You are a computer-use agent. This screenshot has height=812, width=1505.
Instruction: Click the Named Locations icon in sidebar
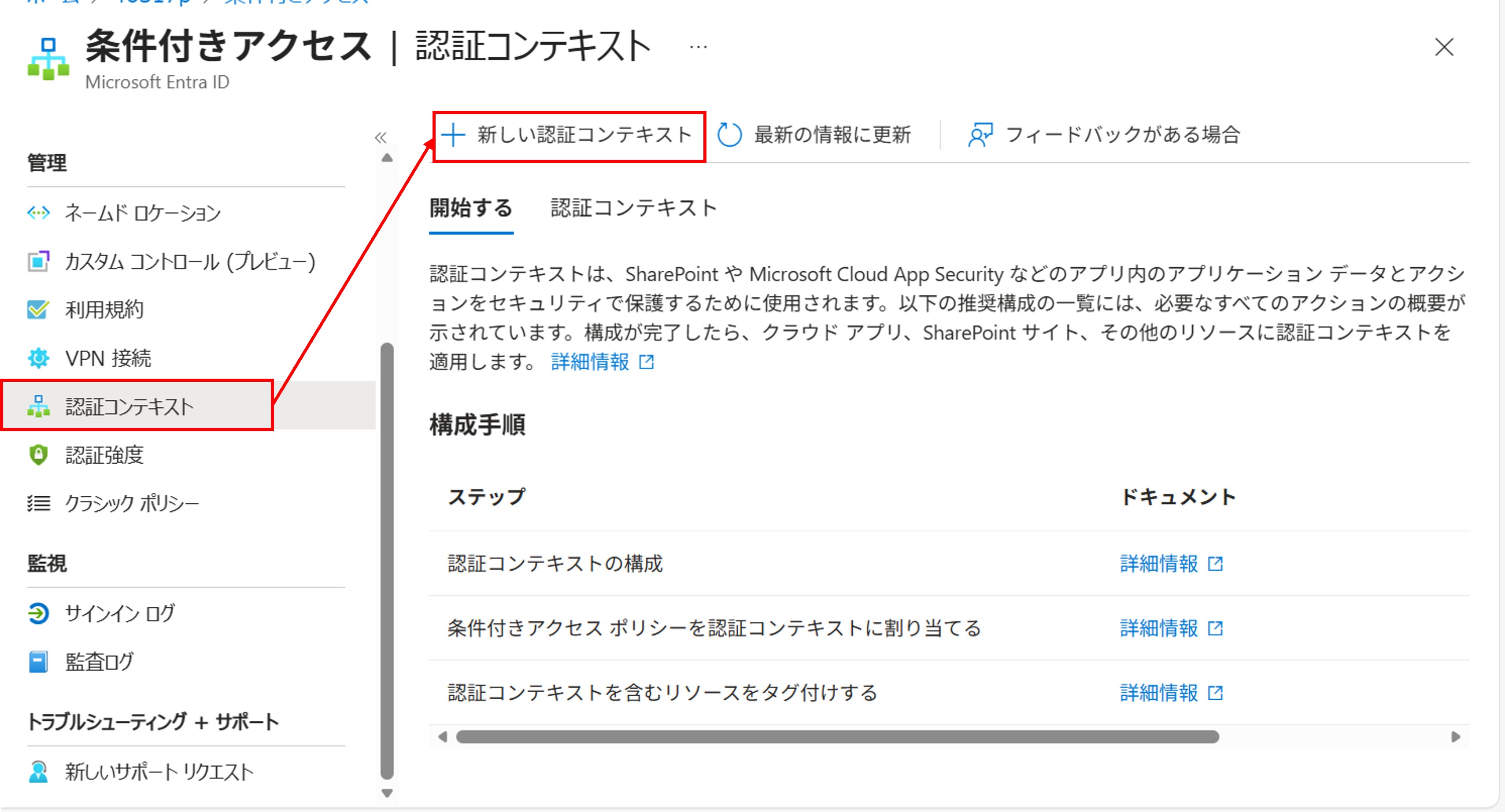(x=39, y=213)
